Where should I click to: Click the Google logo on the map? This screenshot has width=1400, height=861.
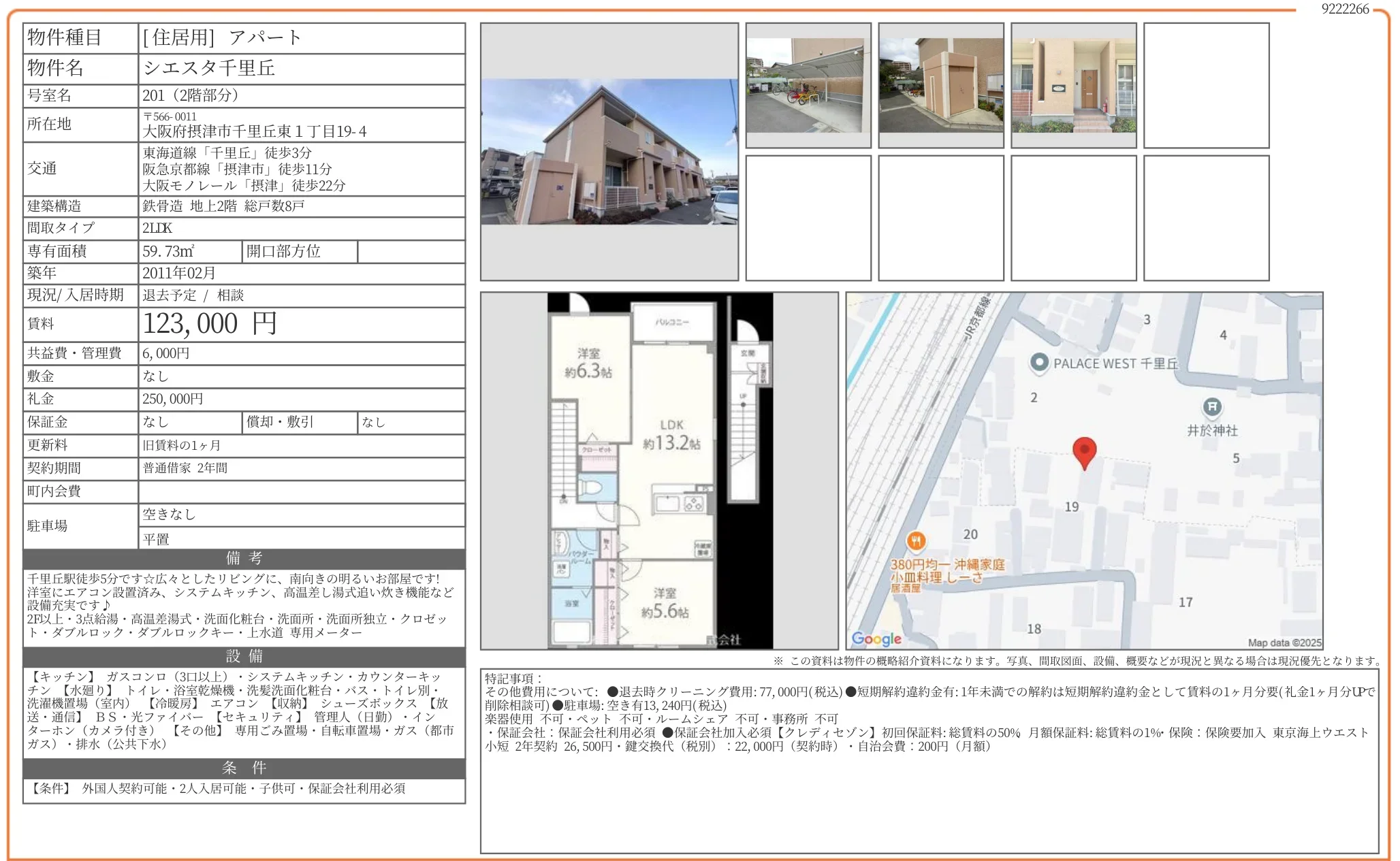876,638
